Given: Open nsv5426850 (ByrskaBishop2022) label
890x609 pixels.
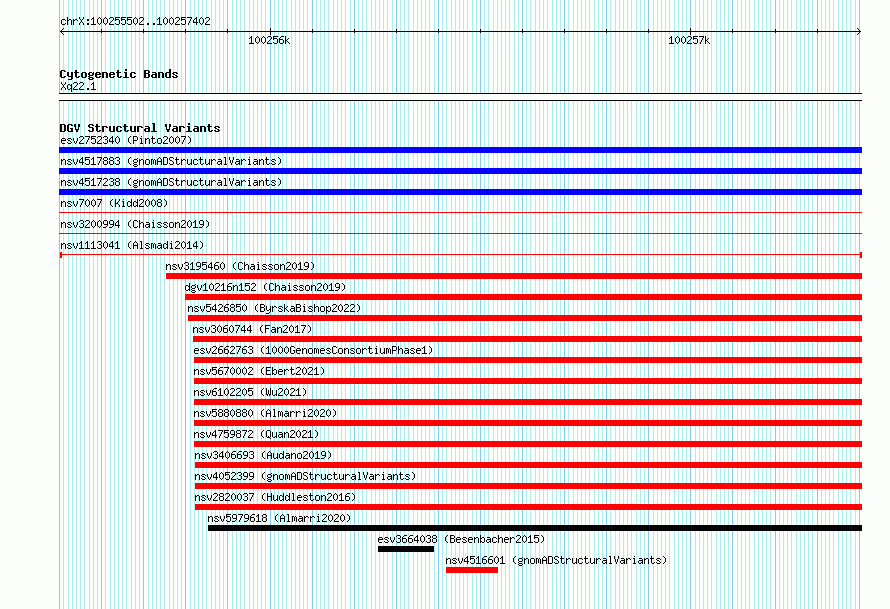Looking at the screenshot, I should 274,308.
